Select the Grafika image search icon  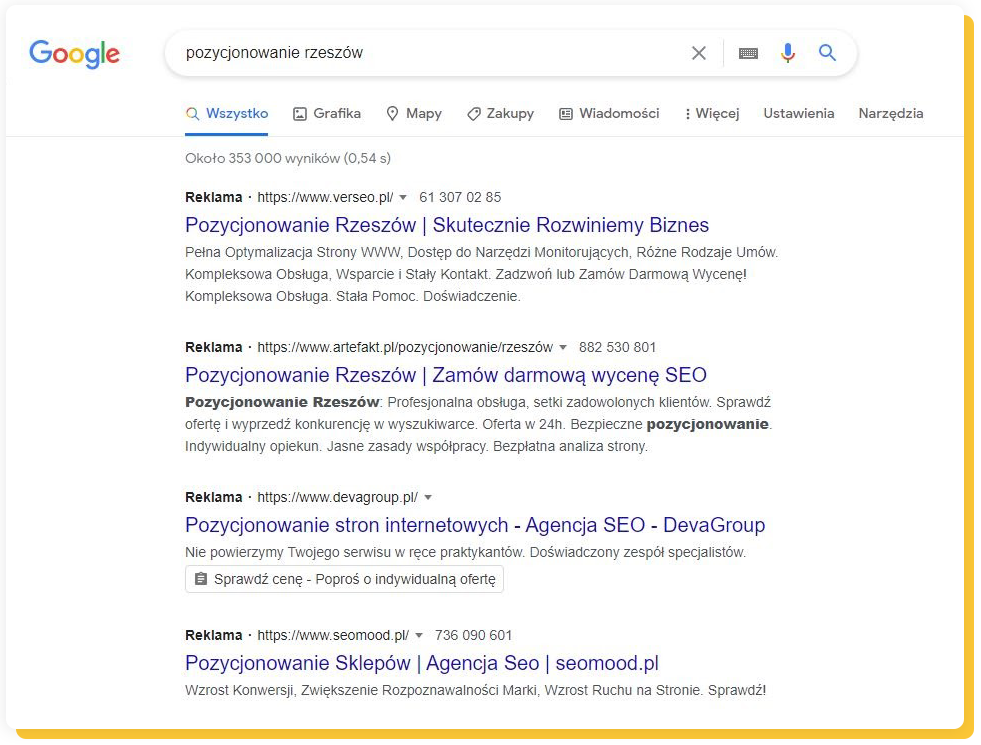pos(301,114)
